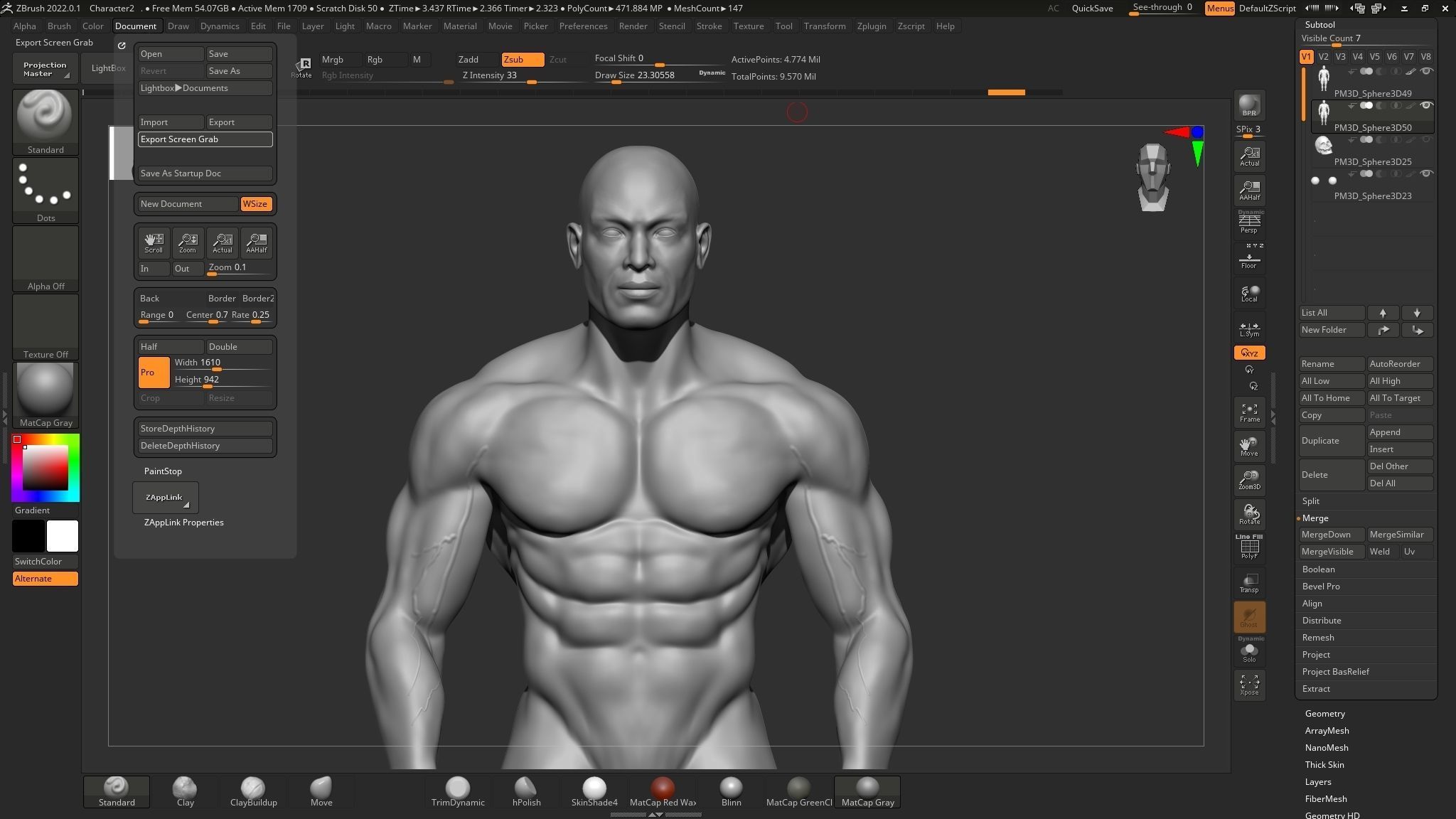The height and width of the screenshot is (819, 1456).
Task: Select the Clay brush at bottom shelf
Action: pyautogui.click(x=185, y=792)
